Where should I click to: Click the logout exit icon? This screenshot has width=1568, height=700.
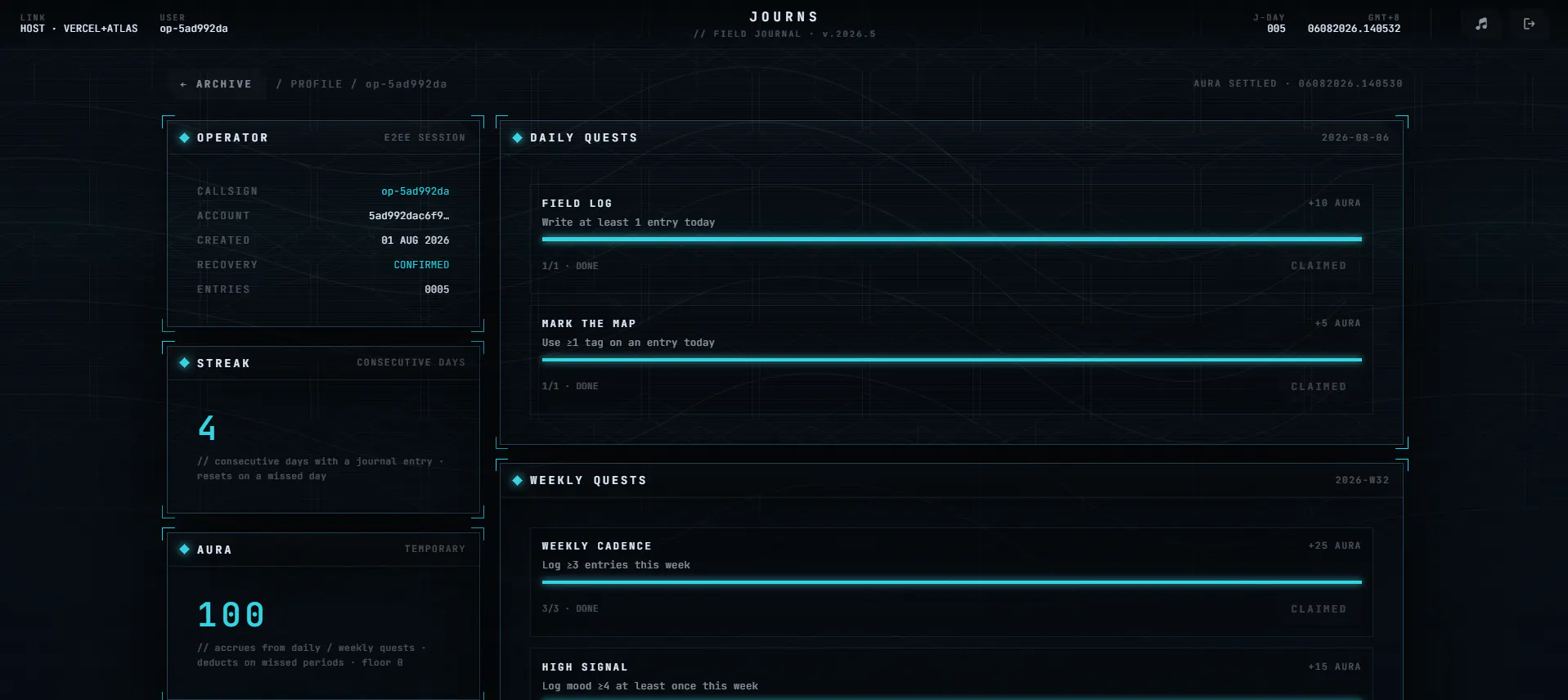[1529, 24]
